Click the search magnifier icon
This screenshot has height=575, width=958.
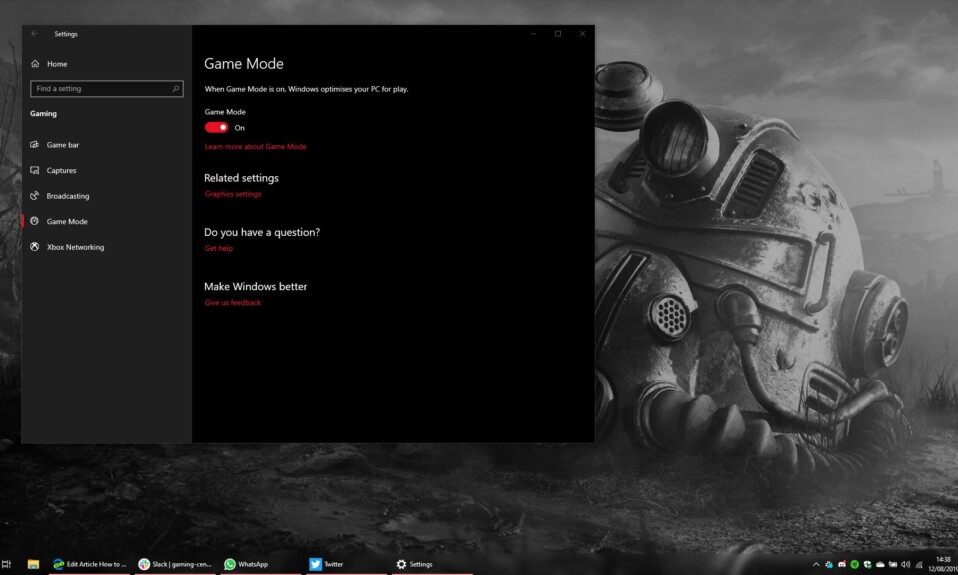click(175, 89)
